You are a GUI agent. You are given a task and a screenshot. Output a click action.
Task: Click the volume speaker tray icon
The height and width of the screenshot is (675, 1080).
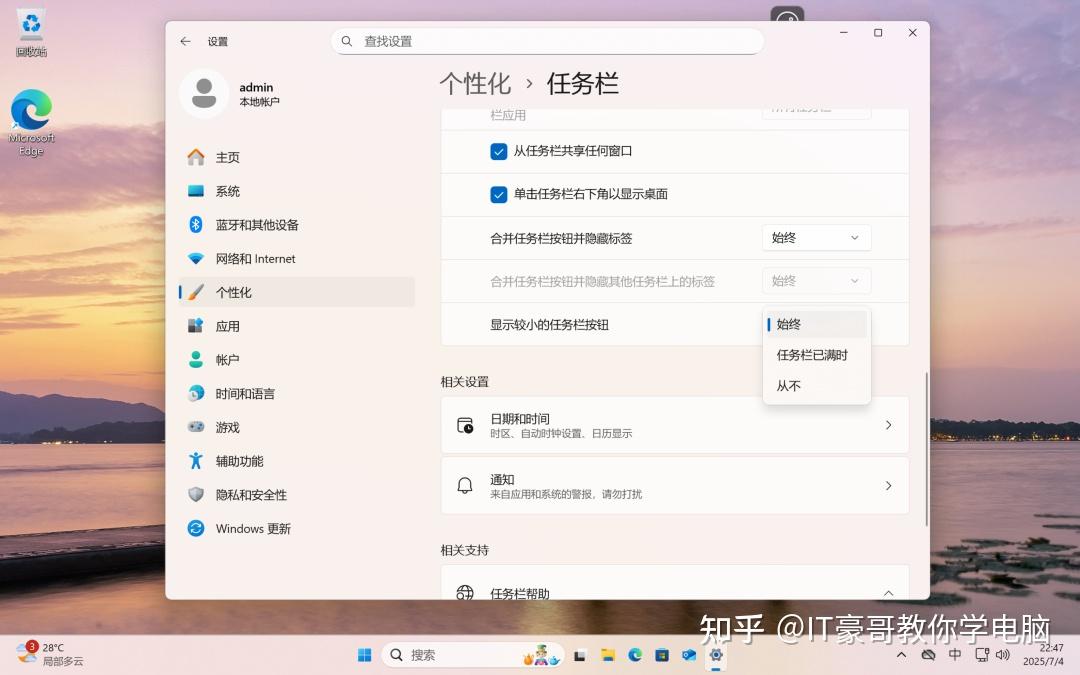click(1003, 655)
